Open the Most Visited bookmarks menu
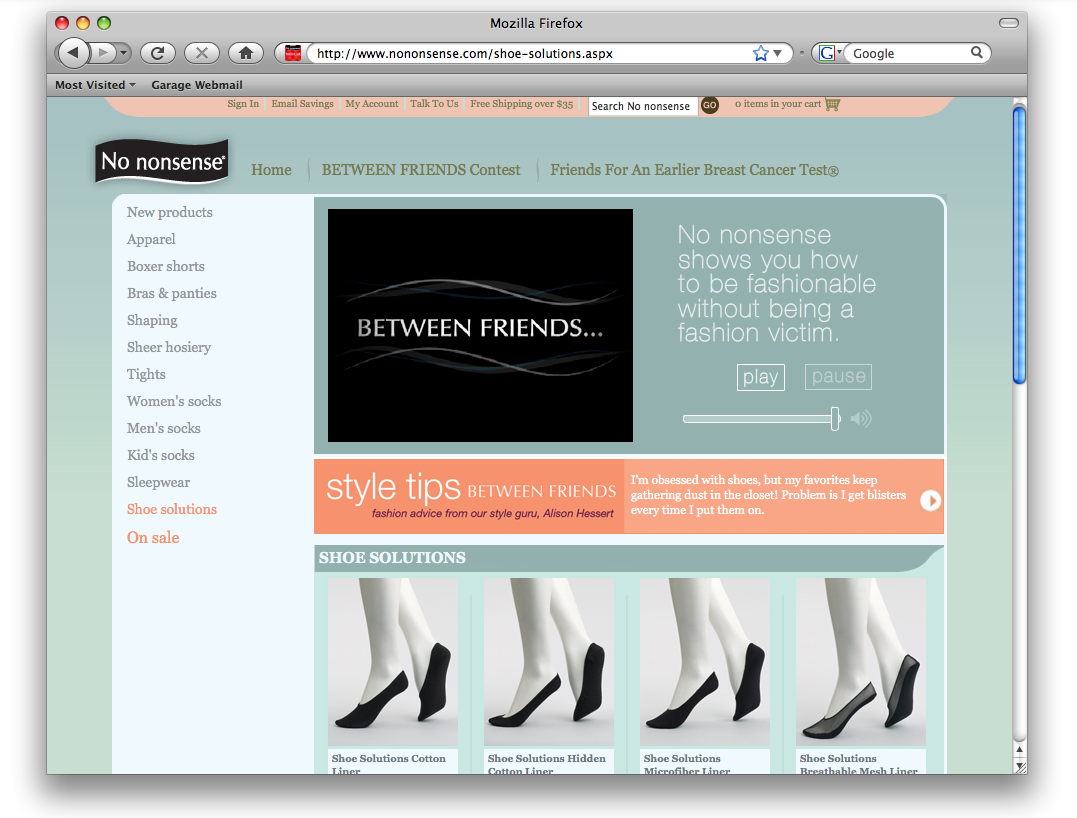1077x818 pixels. pos(95,85)
